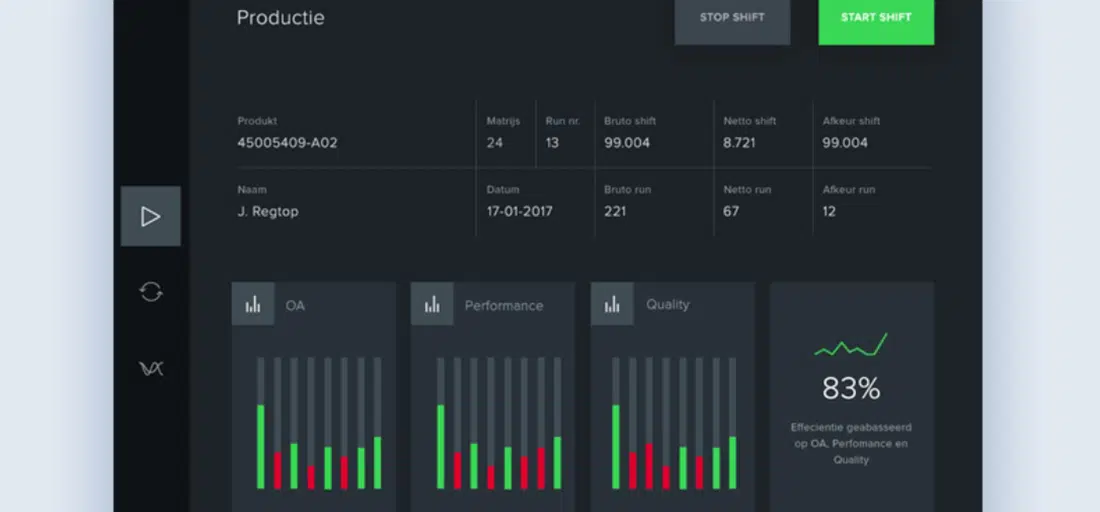Select the OA panel header label
Viewport: 1100px width, 512px height.
[295, 305]
